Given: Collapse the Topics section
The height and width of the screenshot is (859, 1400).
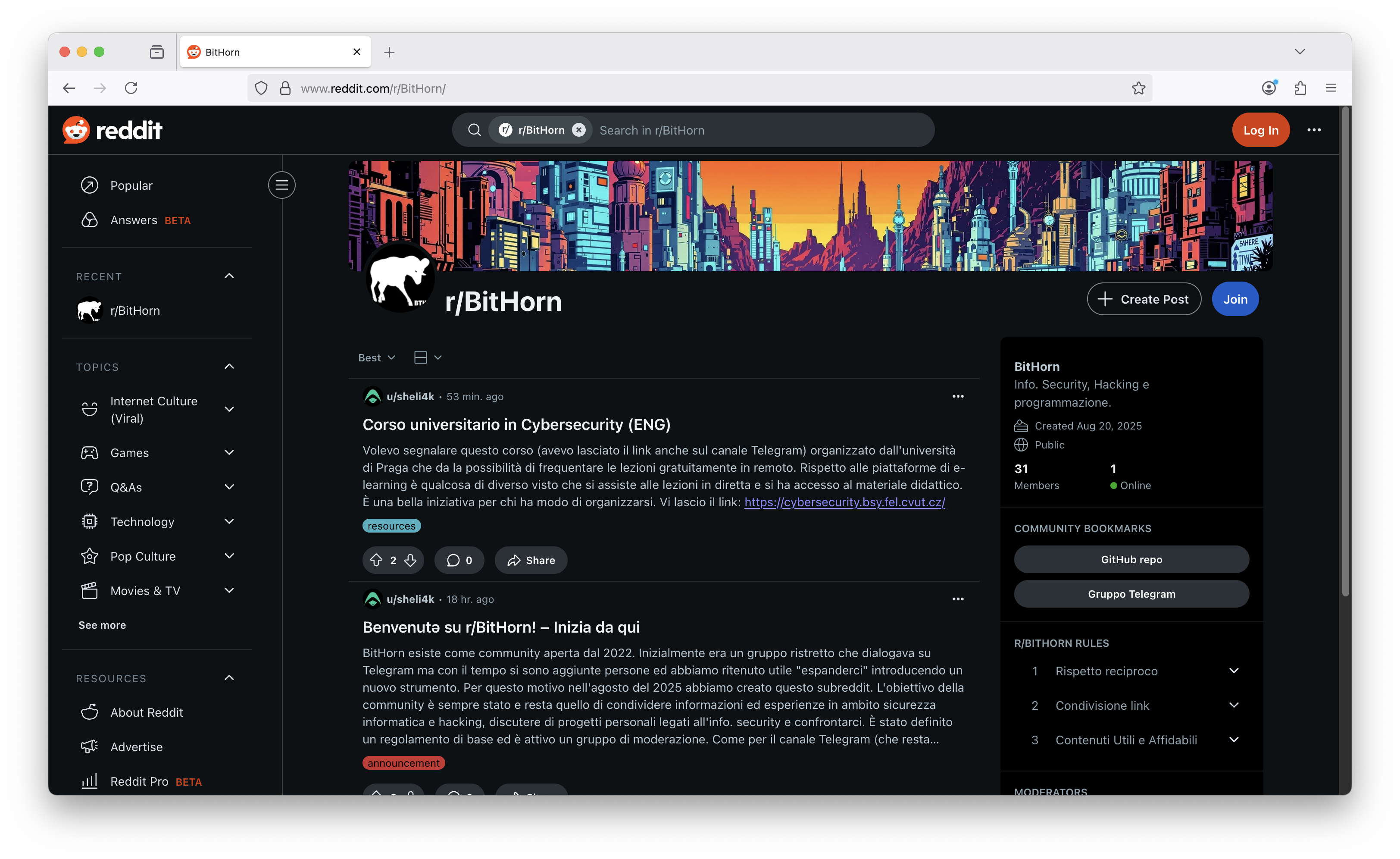Looking at the screenshot, I should tap(229, 367).
